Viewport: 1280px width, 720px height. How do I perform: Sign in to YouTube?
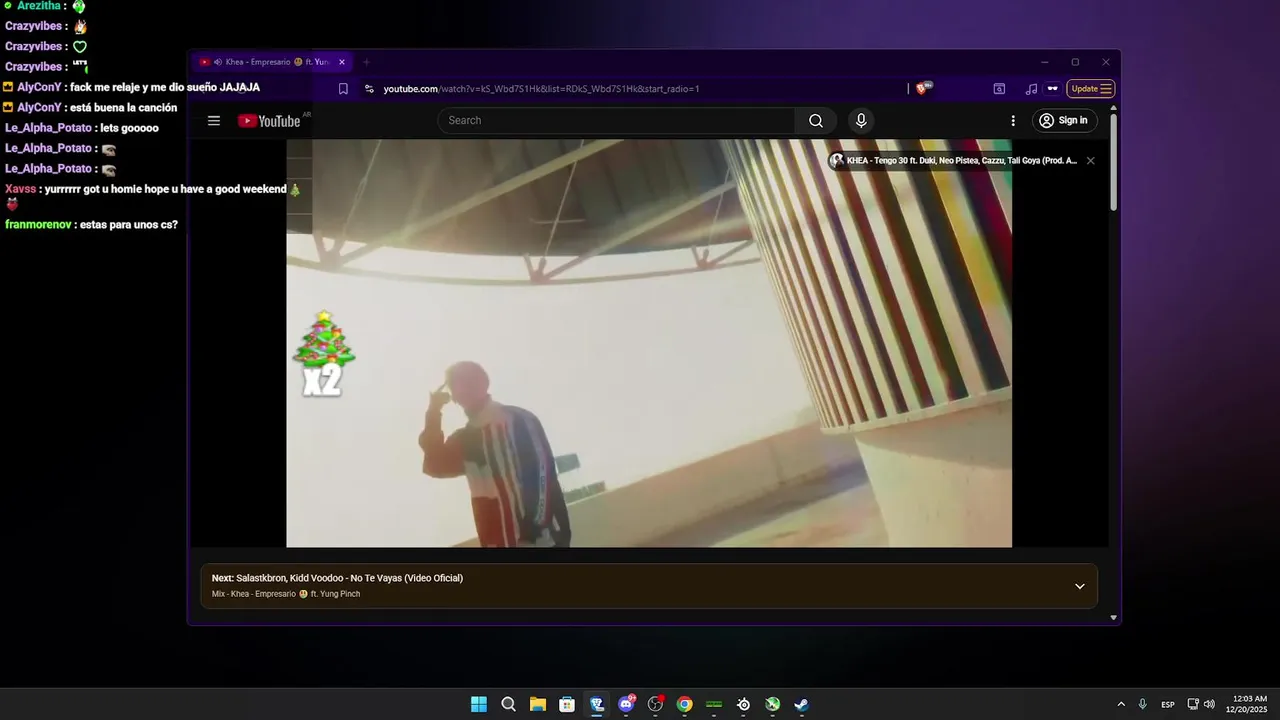pyautogui.click(x=1065, y=121)
